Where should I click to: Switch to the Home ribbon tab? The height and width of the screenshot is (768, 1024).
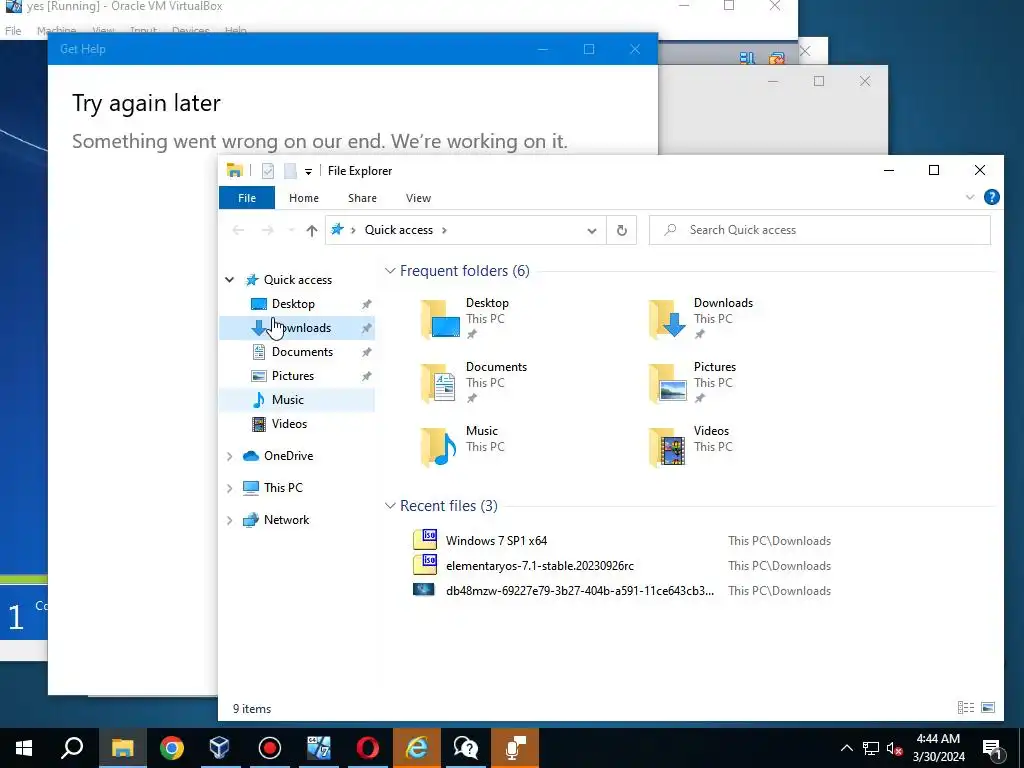coord(304,198)
